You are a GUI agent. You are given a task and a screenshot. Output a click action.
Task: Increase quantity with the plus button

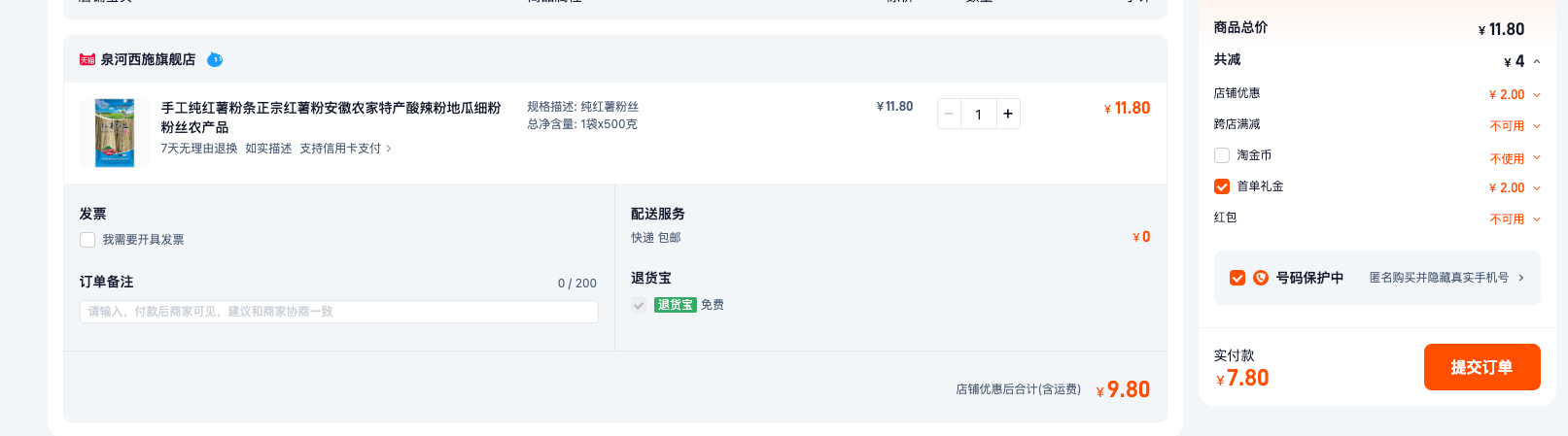pos(1008,114)
